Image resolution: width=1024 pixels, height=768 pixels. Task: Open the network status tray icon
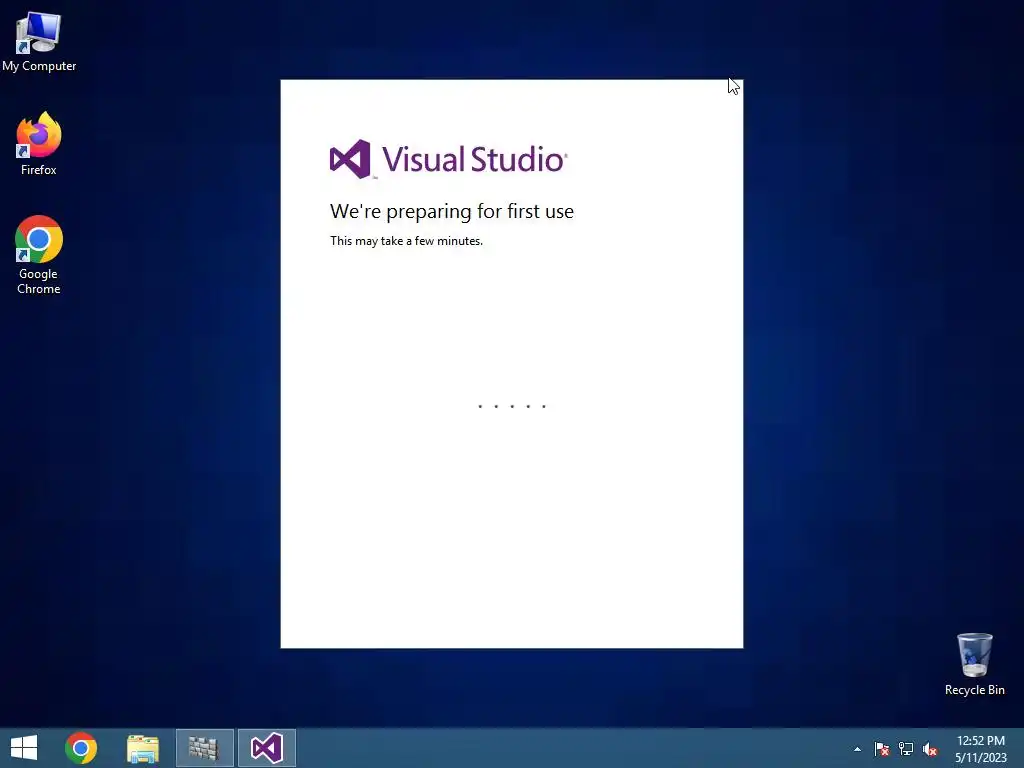pos(906,749)
